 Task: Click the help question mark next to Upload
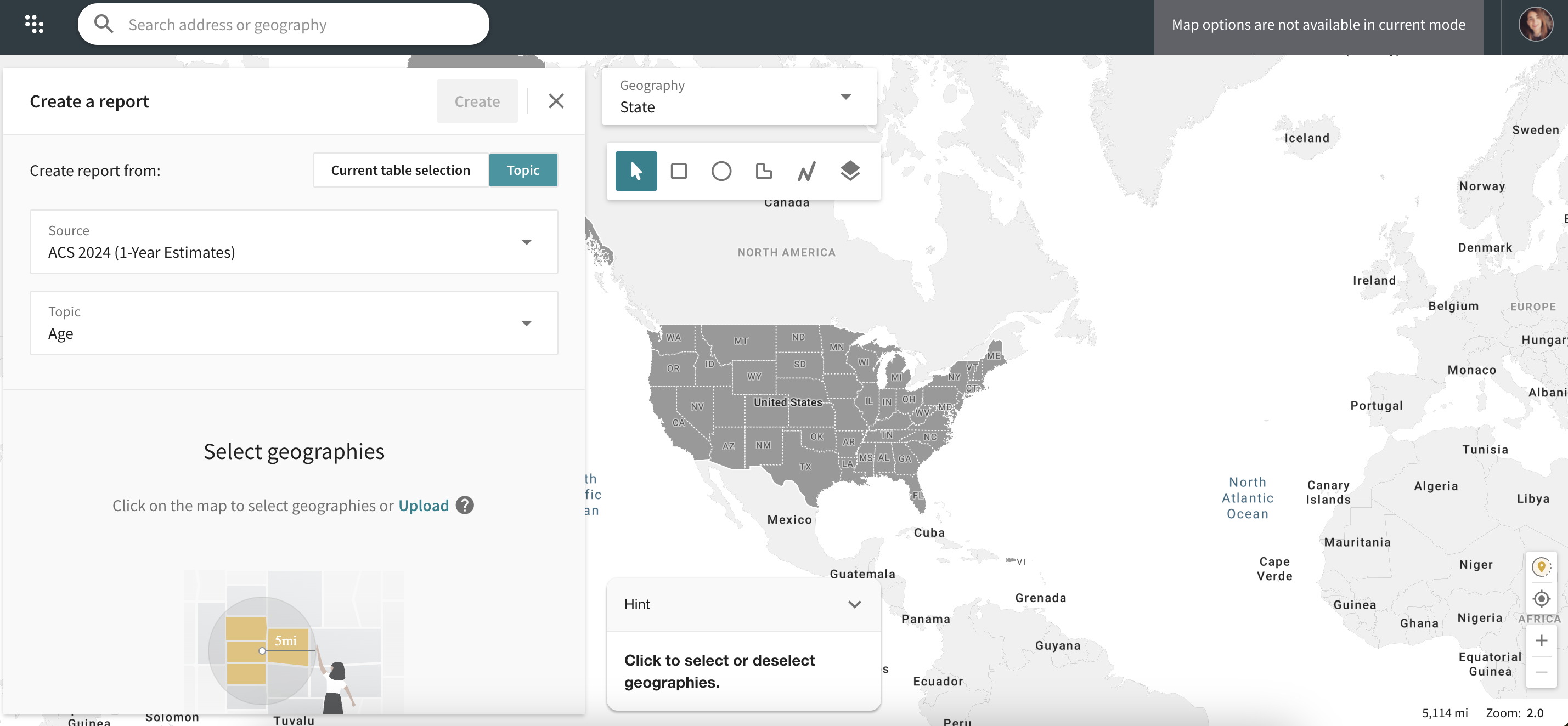(x=464, y=505)
